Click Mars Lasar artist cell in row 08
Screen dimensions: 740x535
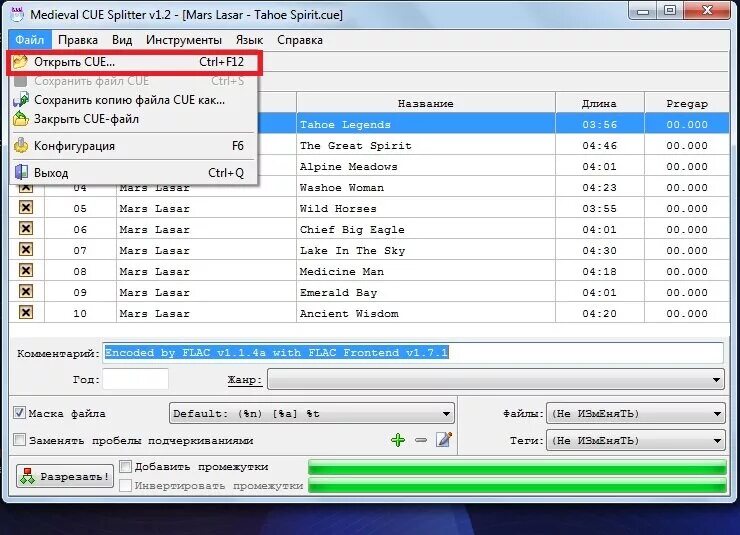point(206,271)
